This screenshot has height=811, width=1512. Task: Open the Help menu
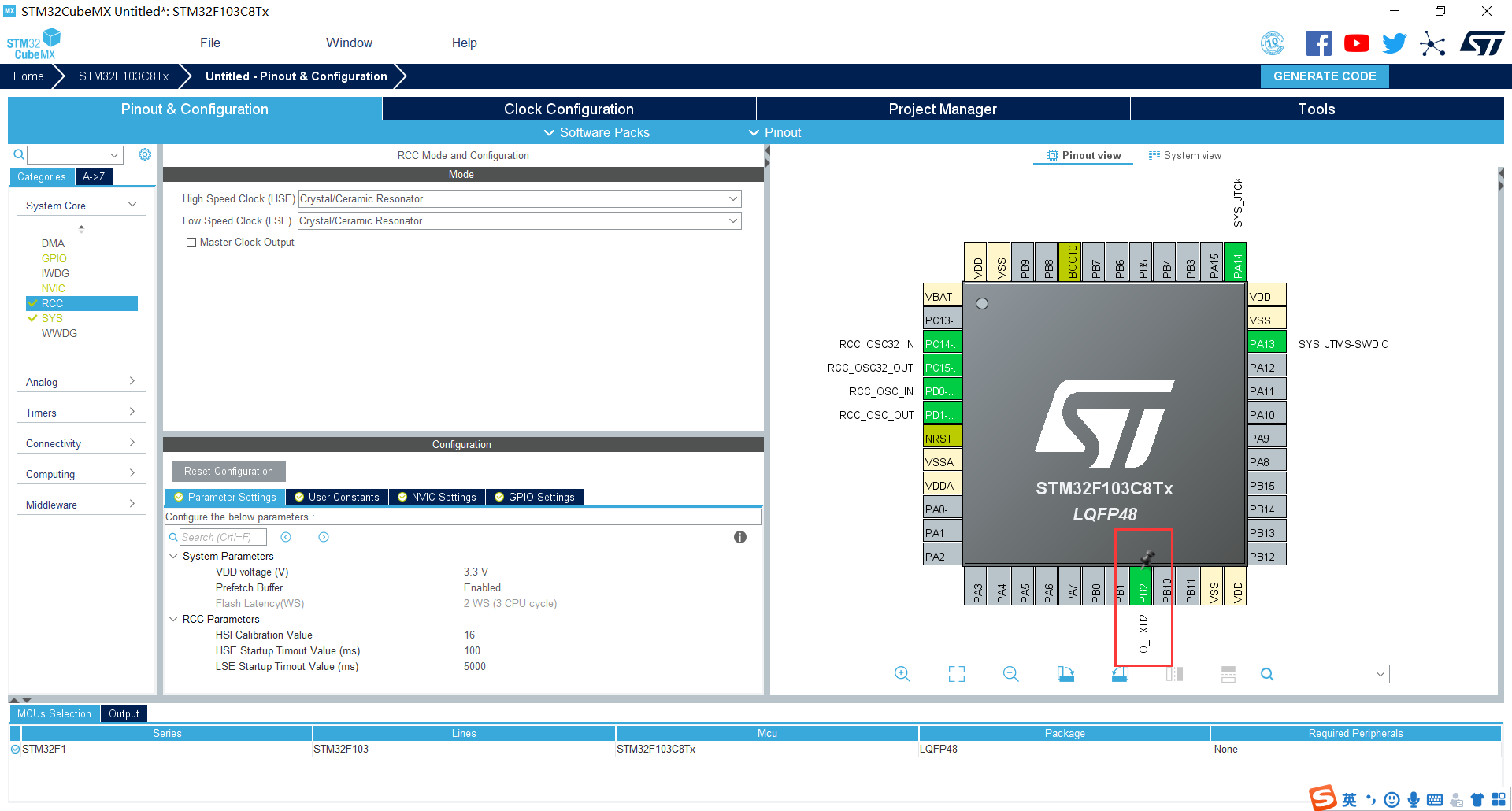coord(465,43)
